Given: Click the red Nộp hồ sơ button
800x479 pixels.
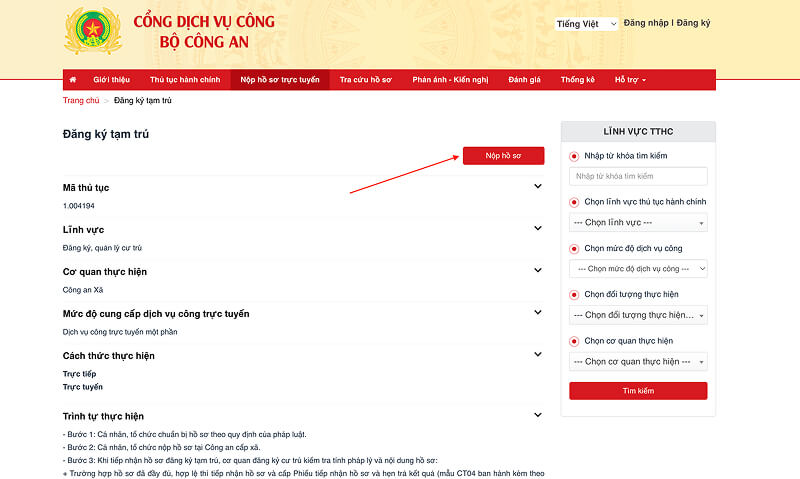Looking at the screenshot, I should point(503,155).
